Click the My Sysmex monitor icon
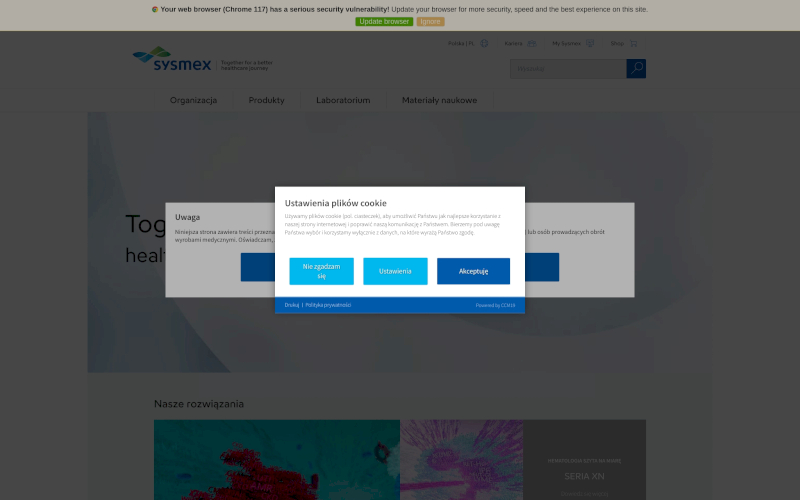 (x=590, y=43)
